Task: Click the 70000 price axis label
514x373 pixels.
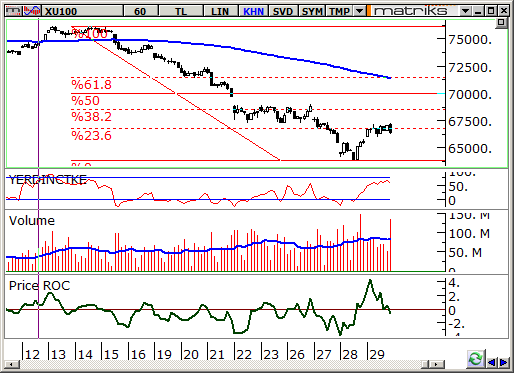Action: click(x=470, y=95)
